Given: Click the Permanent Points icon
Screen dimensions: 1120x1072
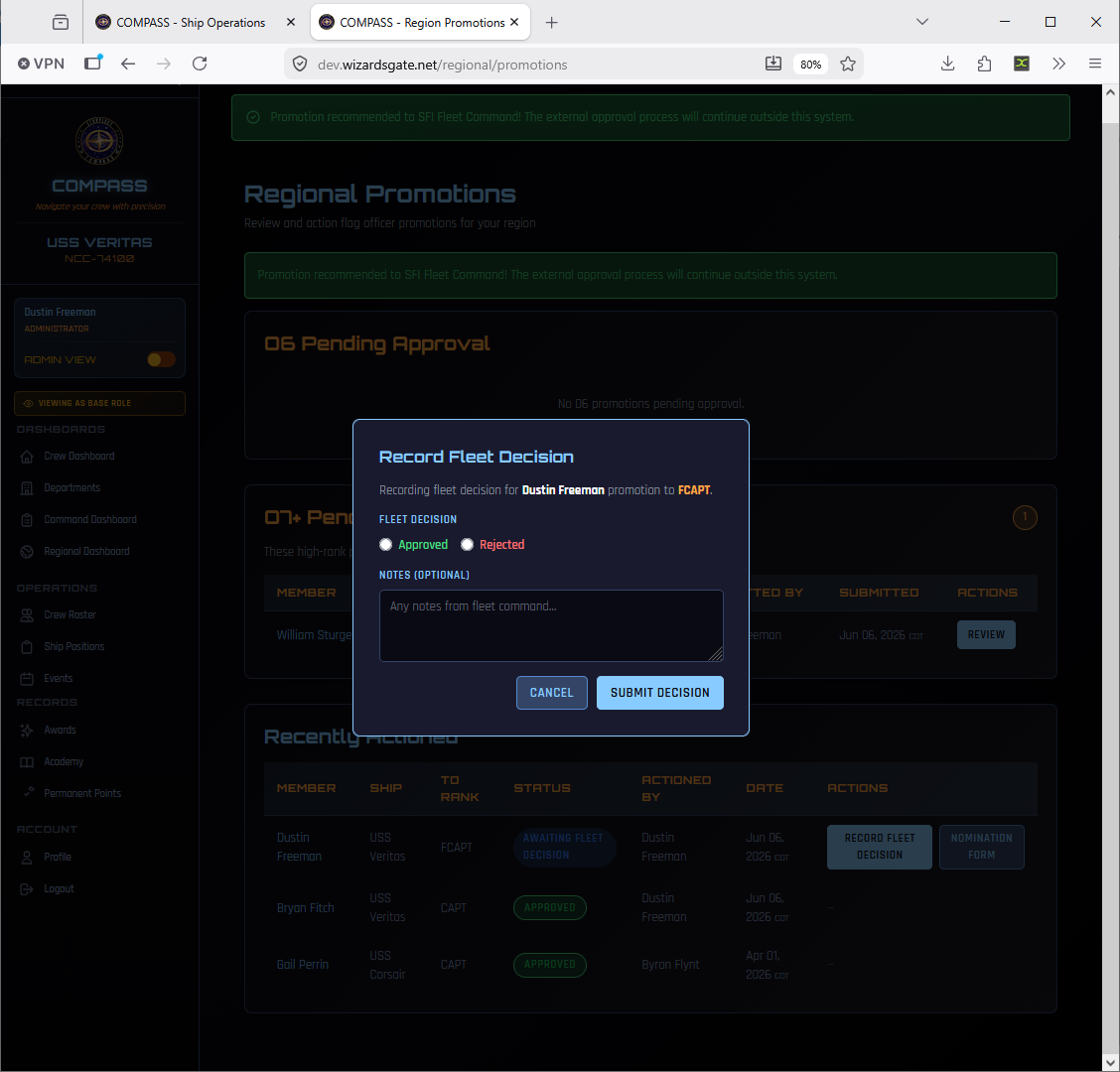Looking at the screenshot, I should pos(29,792).
